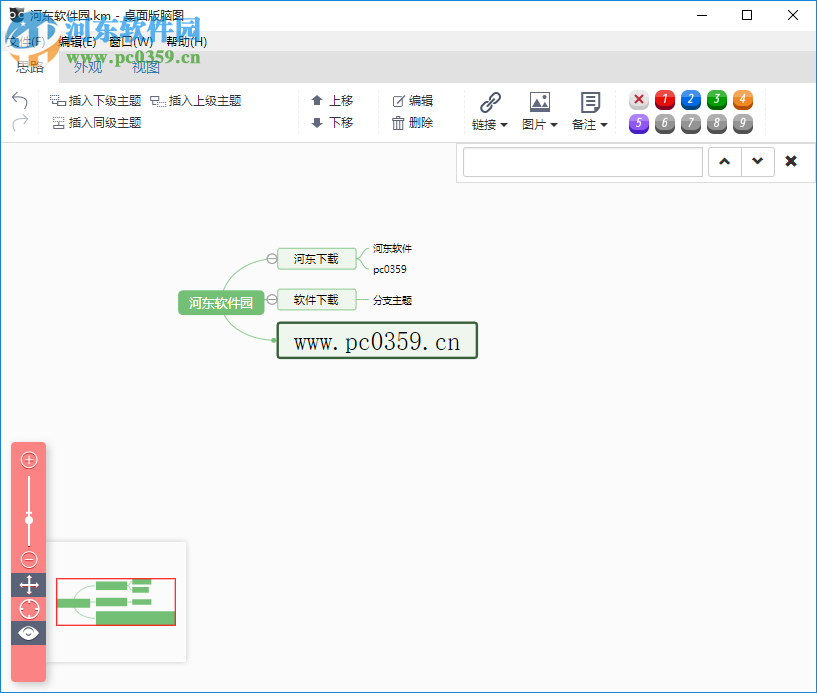Center on root with target icon
The height and width of the screenshot is (693, 817).
pos(29,609)
